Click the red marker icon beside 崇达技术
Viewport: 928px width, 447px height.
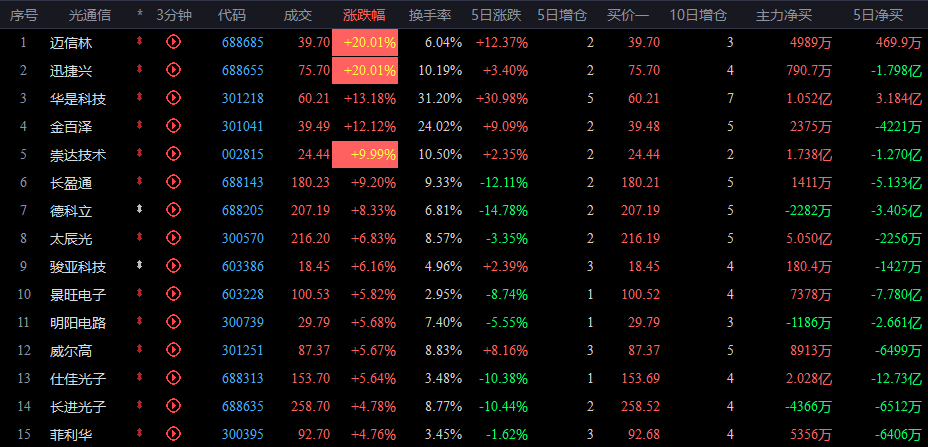click(140, 153)
